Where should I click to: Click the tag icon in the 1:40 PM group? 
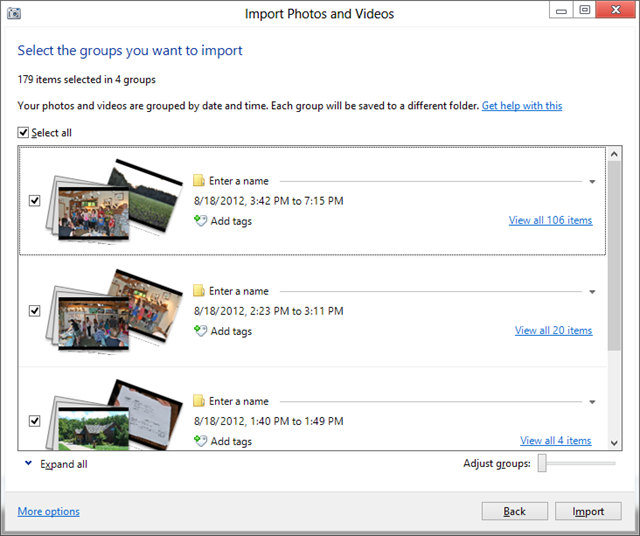200,441
